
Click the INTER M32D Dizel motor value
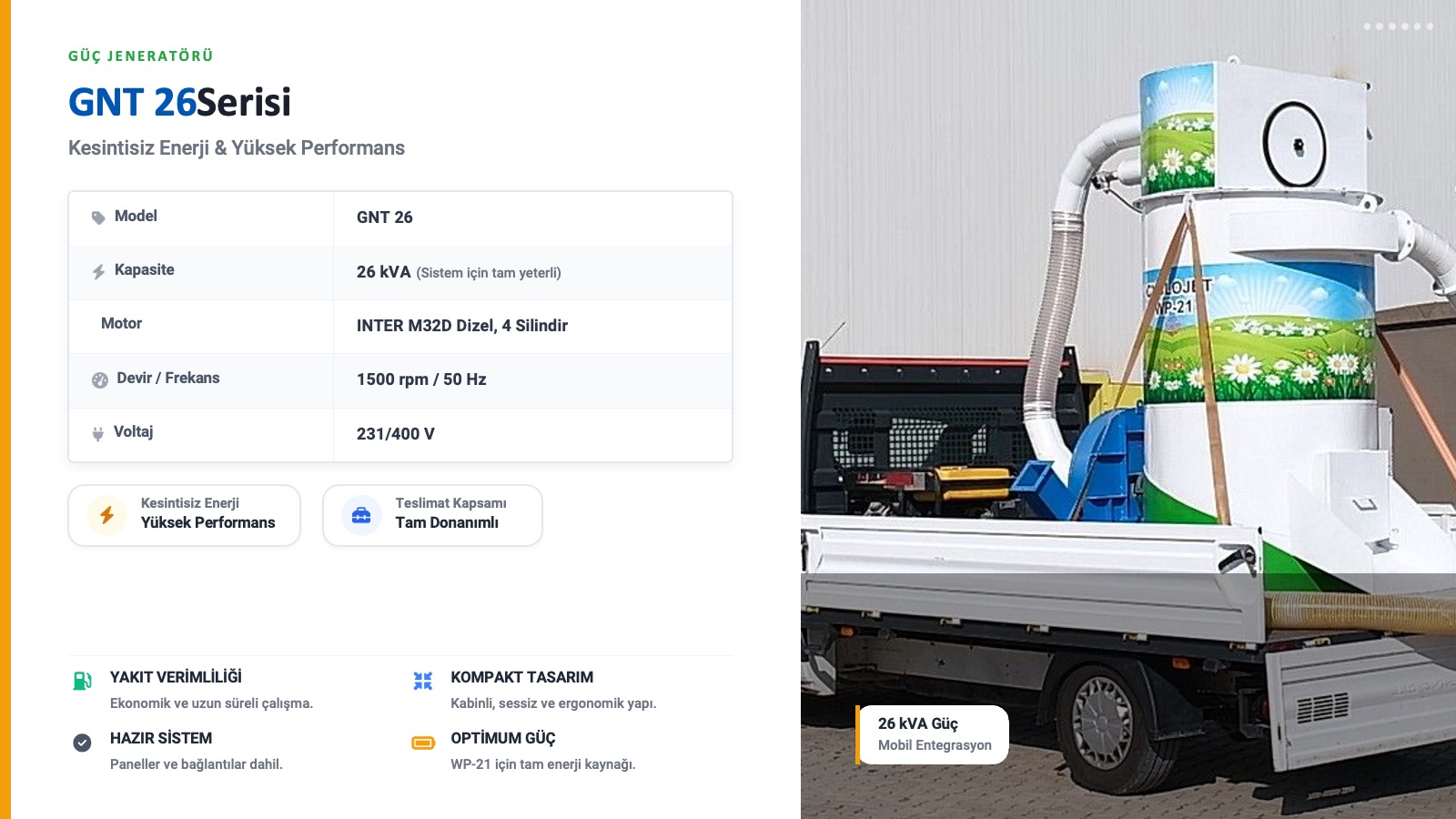coord(462,326)
